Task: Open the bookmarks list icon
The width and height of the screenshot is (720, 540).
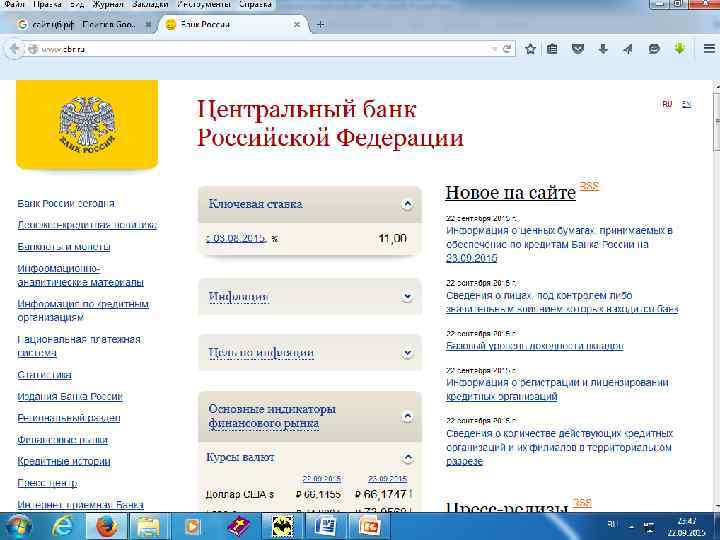Action: point(552,49)
